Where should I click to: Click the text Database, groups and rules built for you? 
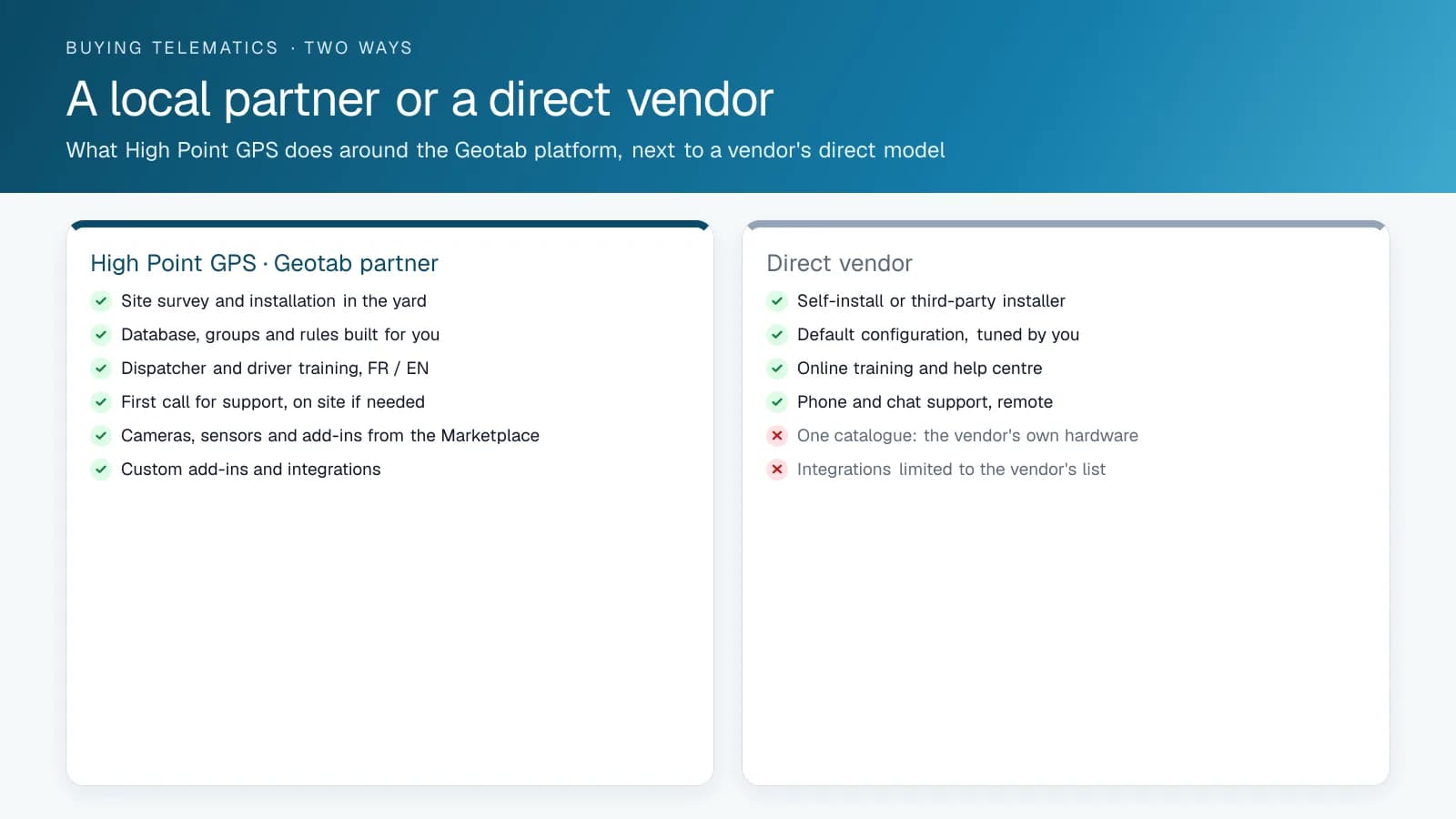[x=280, y=335]
